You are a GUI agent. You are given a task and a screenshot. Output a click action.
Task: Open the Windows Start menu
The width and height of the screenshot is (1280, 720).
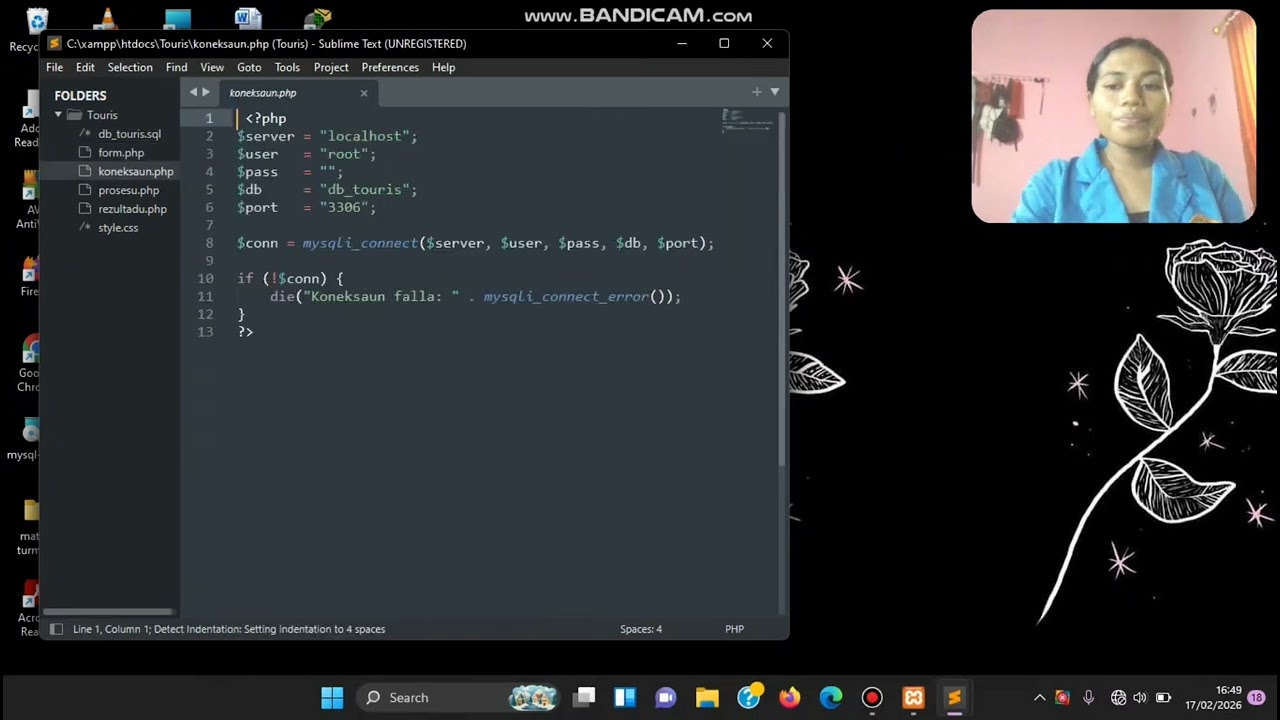coord(332,697)
